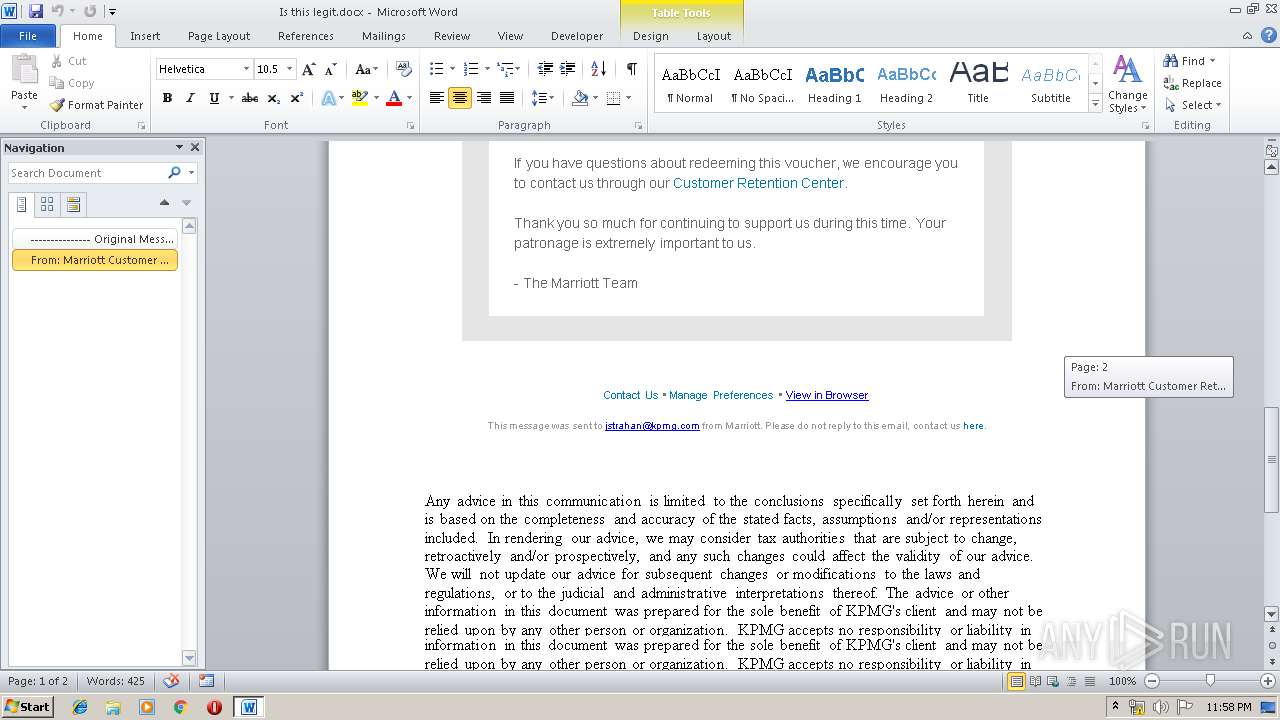Viewport: 1280px width, 720px height.
Task: Toggle subscript formatting
Action: (x=274, y=98)
